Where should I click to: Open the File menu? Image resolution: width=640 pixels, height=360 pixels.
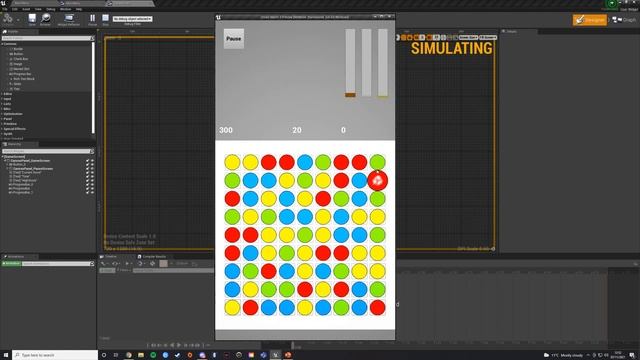pos(4,9)
